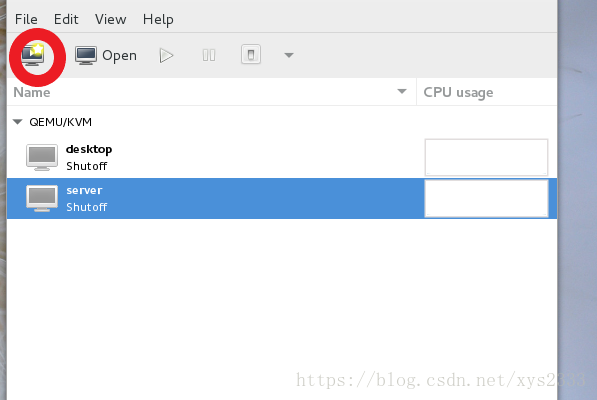
Task: Open the View menu
Action: [110, 19]
